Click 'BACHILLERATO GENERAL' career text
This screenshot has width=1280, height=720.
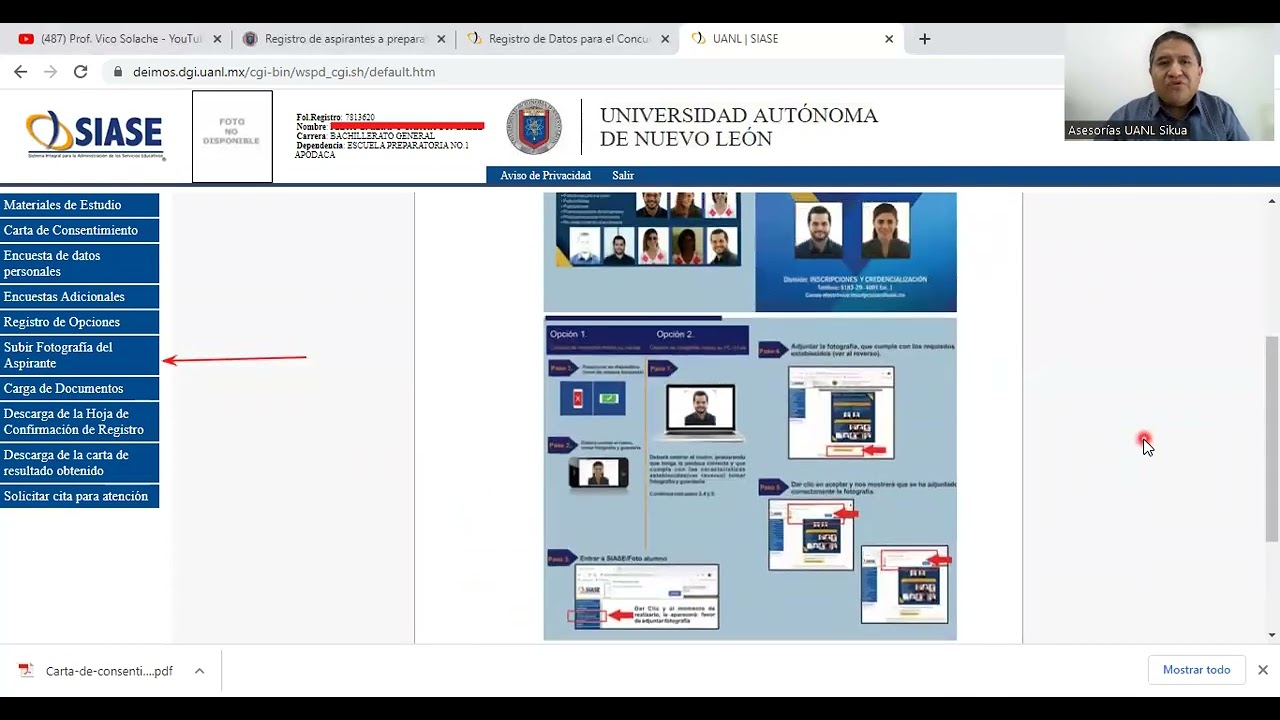pos(382,136)
